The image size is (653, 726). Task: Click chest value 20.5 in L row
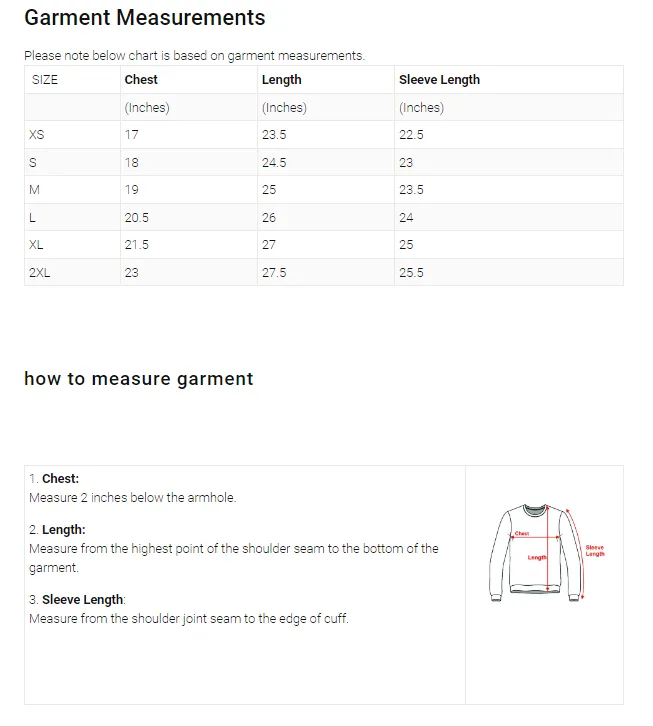[x=137, y=218]
